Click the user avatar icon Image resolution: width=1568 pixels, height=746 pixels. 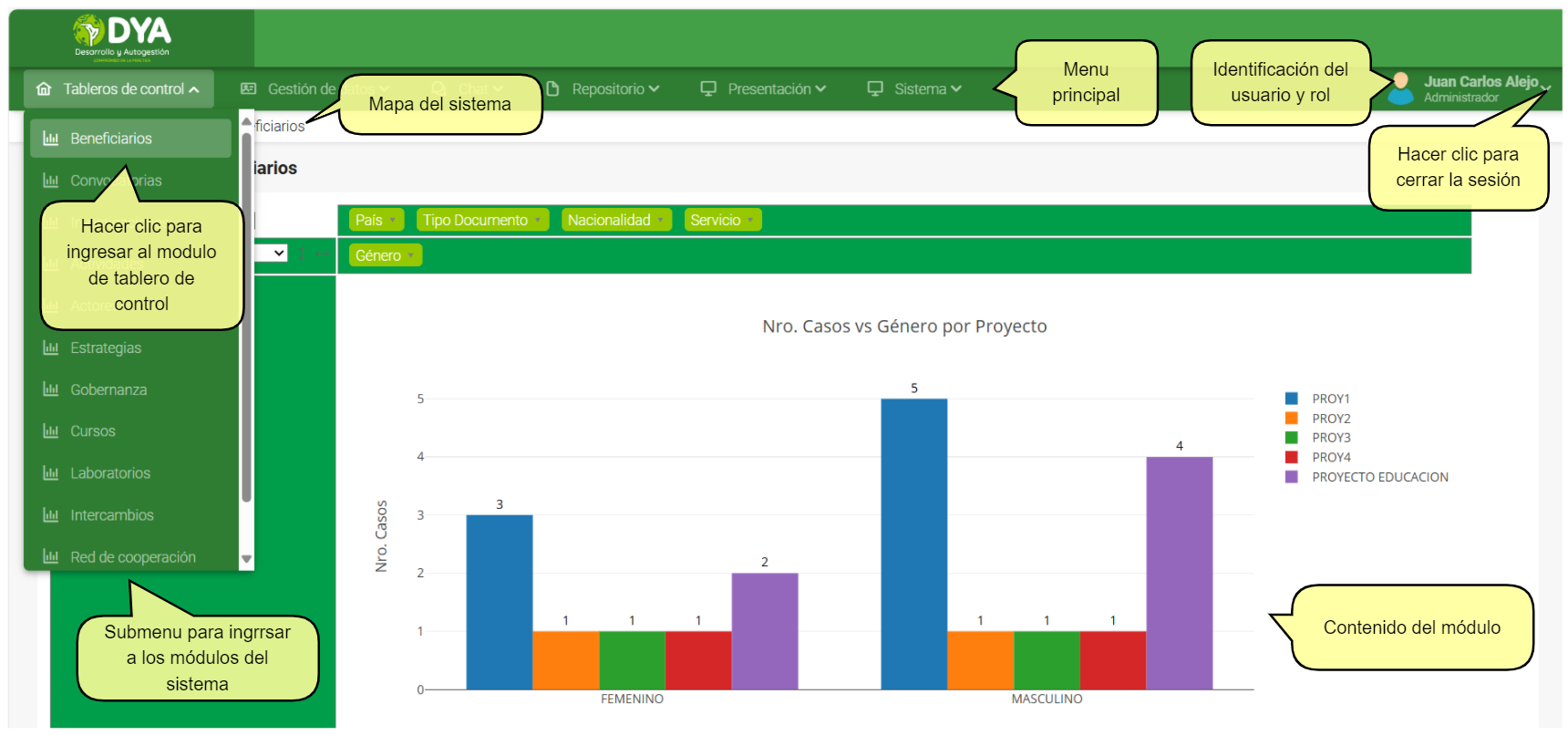1400,88
